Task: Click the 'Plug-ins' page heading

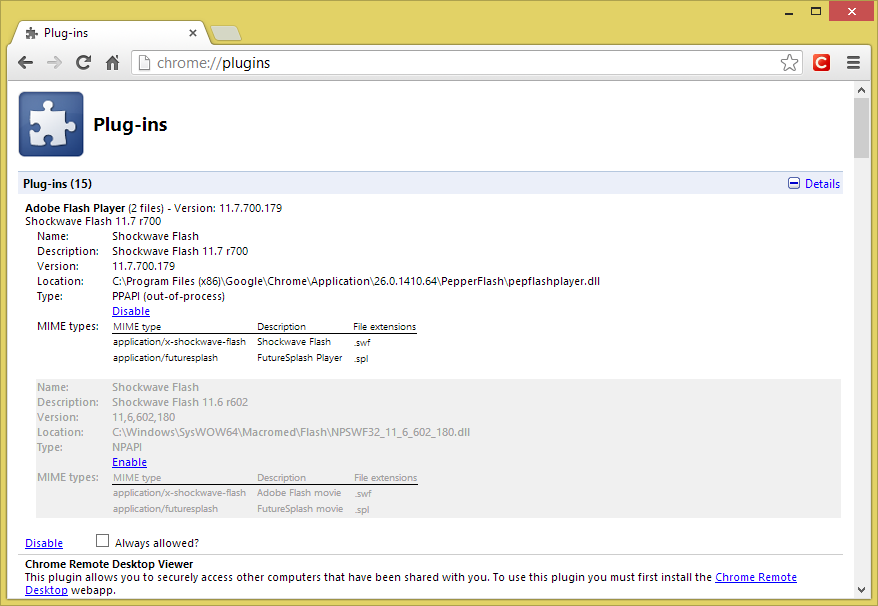Action: click(130, 124)
